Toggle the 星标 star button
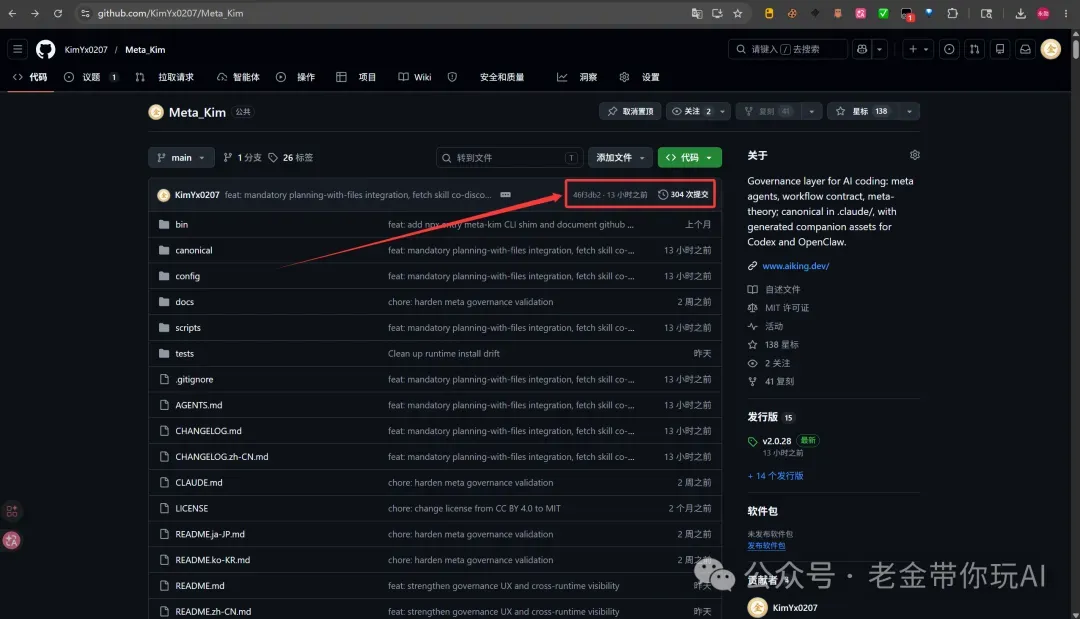 (862, 112)
